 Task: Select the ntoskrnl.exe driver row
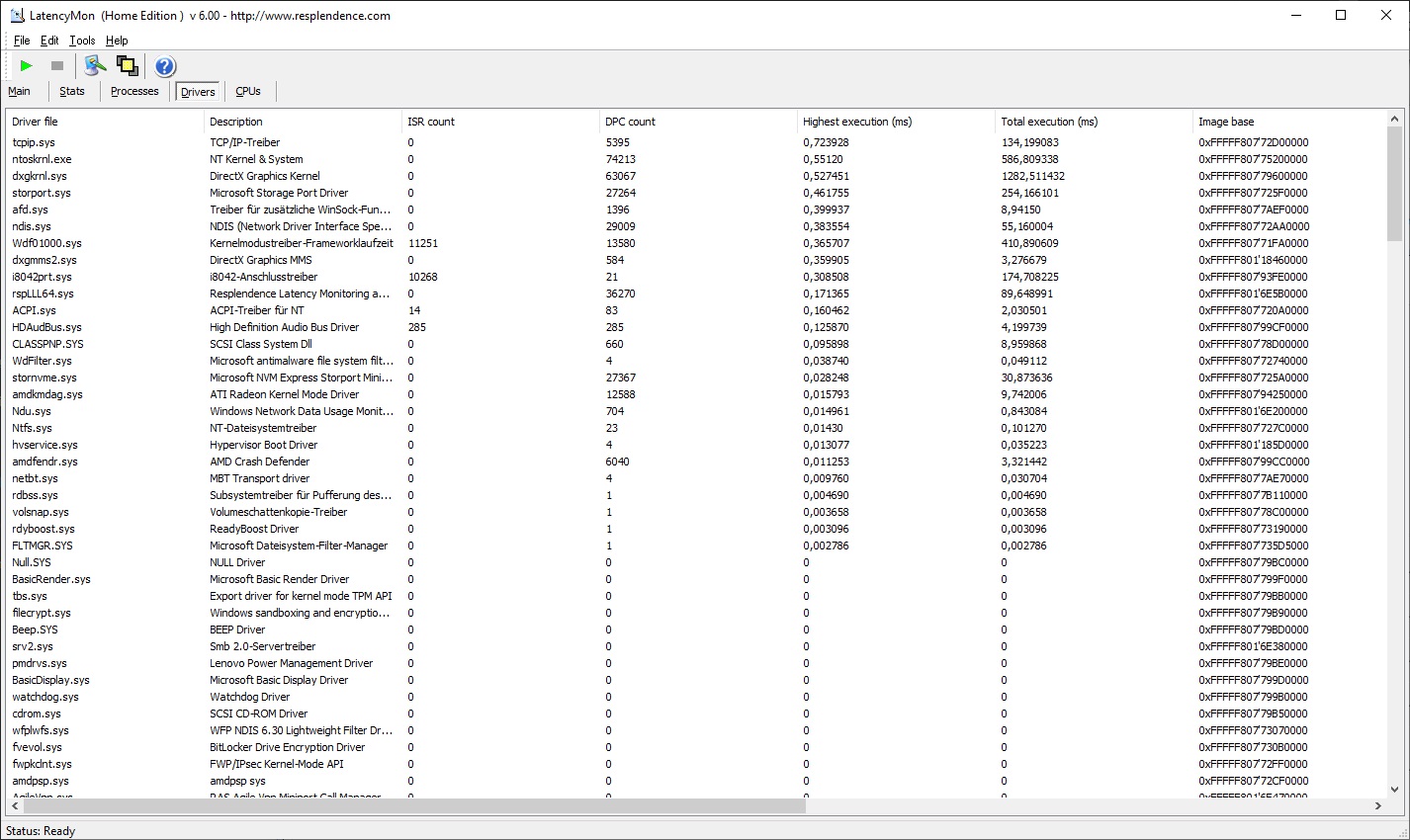coord(43,159)
